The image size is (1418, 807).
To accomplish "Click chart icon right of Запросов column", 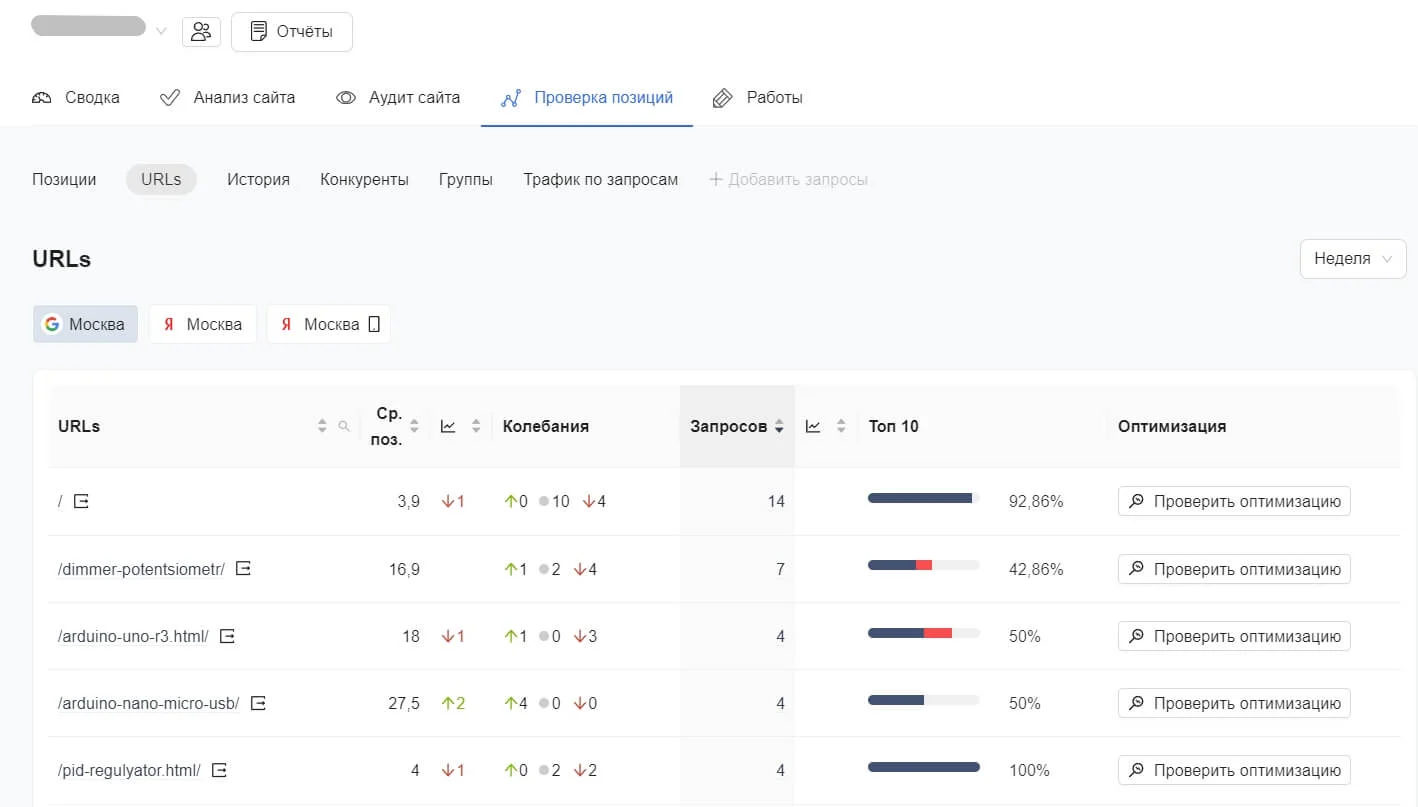I will (813, 426).
